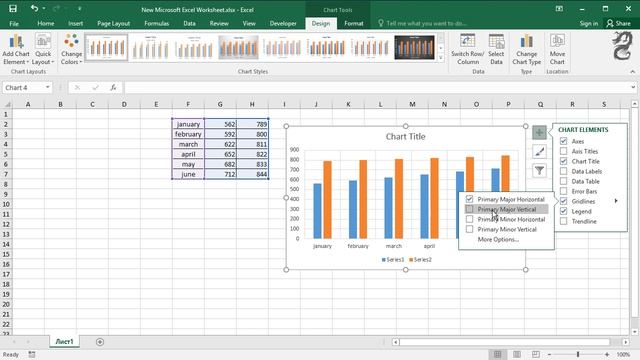Enable the Data Labels checkbox

[563, 171]
